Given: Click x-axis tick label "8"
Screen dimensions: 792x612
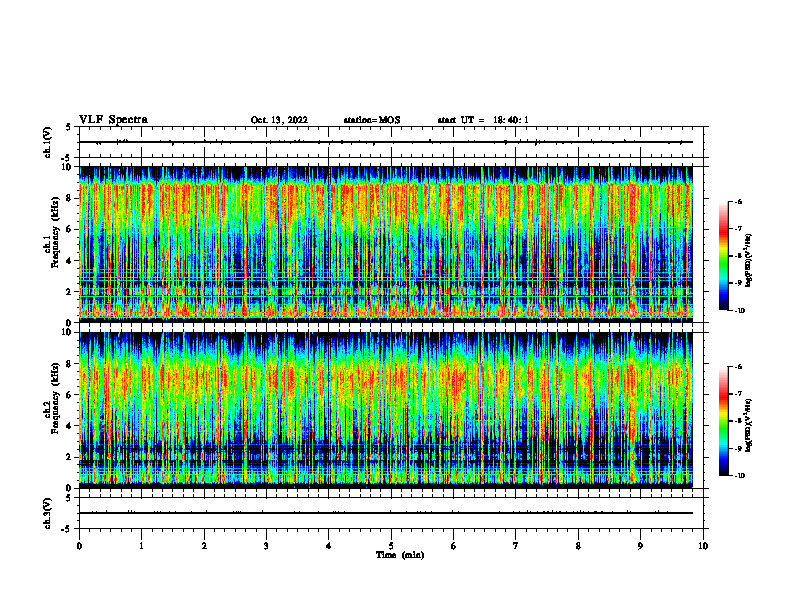Looking at the screenshot, I should coord(578,546).
